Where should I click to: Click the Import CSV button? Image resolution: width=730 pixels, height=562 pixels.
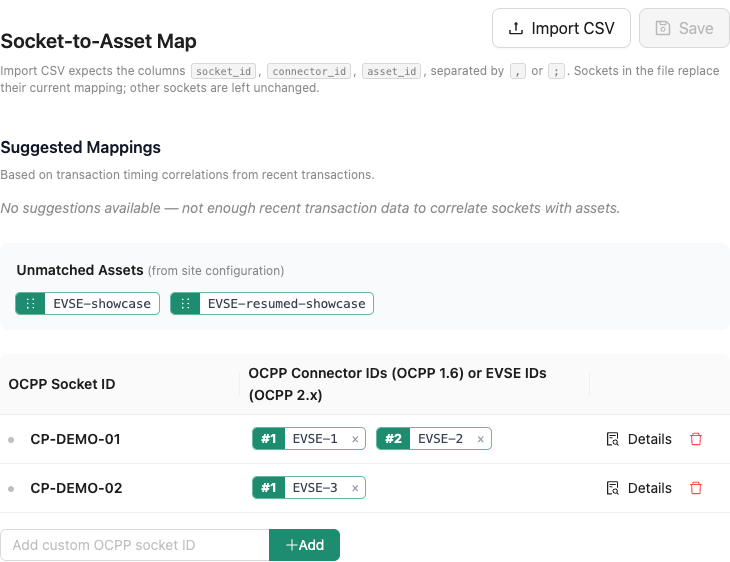(x=561, y=28)
